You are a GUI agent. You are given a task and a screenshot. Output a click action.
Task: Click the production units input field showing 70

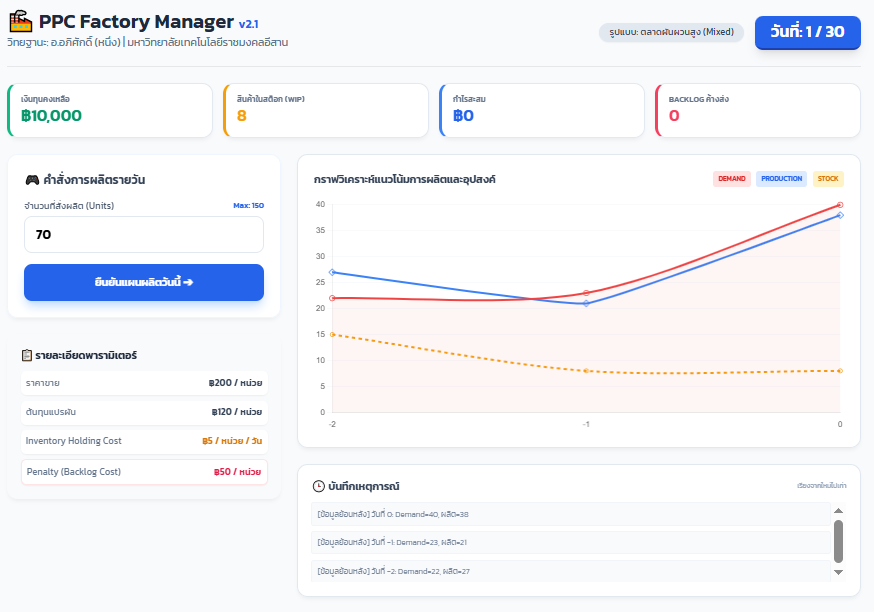click(144, 235)
